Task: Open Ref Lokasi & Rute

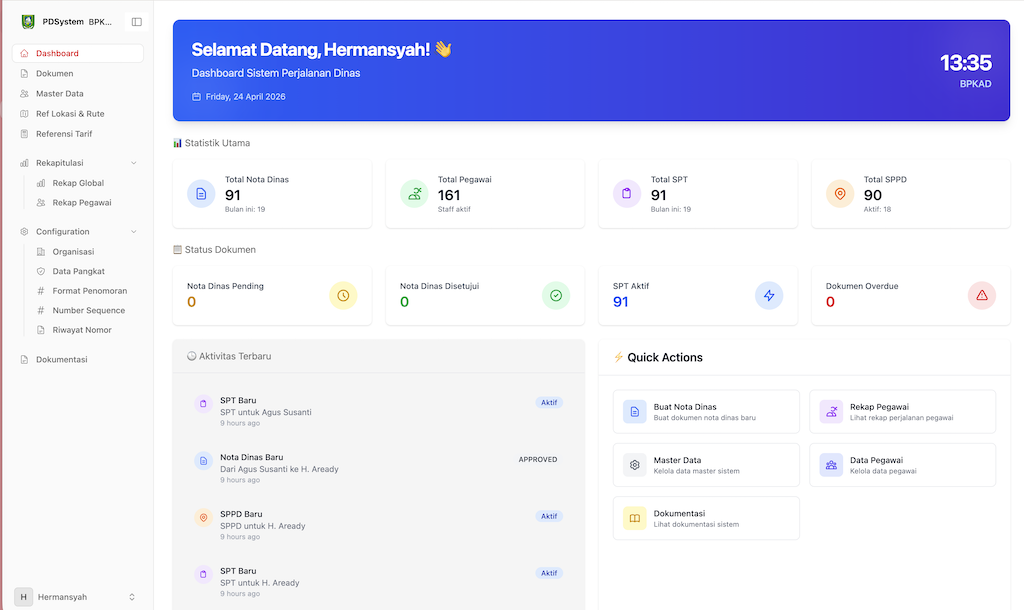Action: tap(78, 114)
